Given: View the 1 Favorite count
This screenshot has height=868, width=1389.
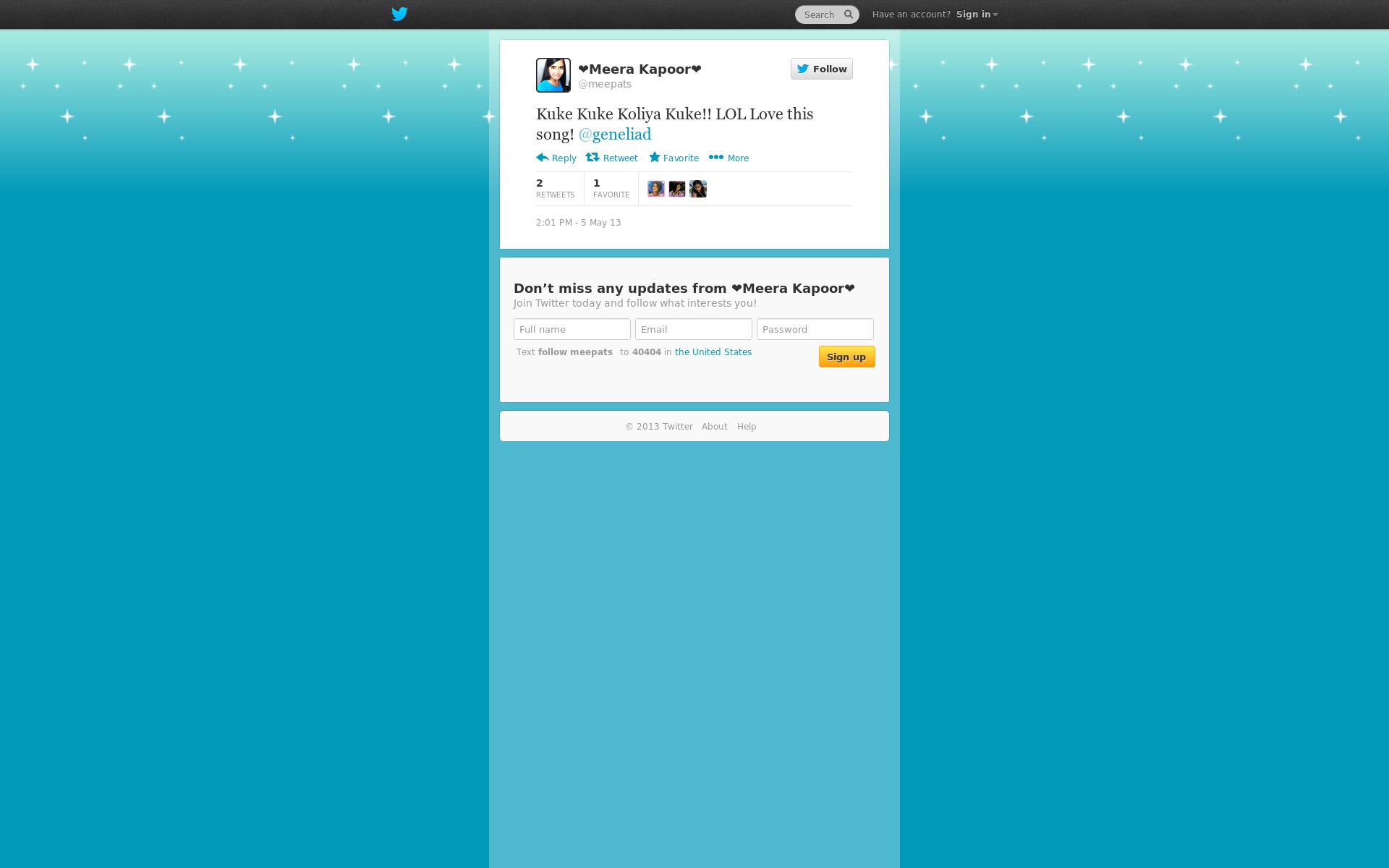Looking at the screenshot, I should click(x=611, y=188).
